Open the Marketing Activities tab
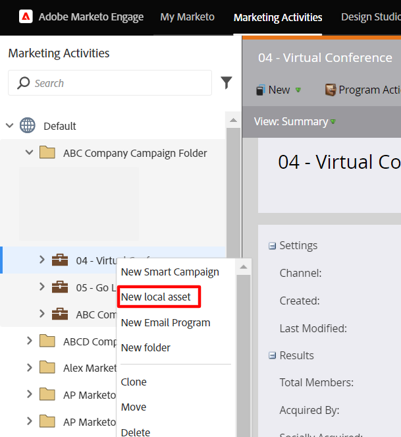This screenshot has width=401, height=437. click(278, 17)
